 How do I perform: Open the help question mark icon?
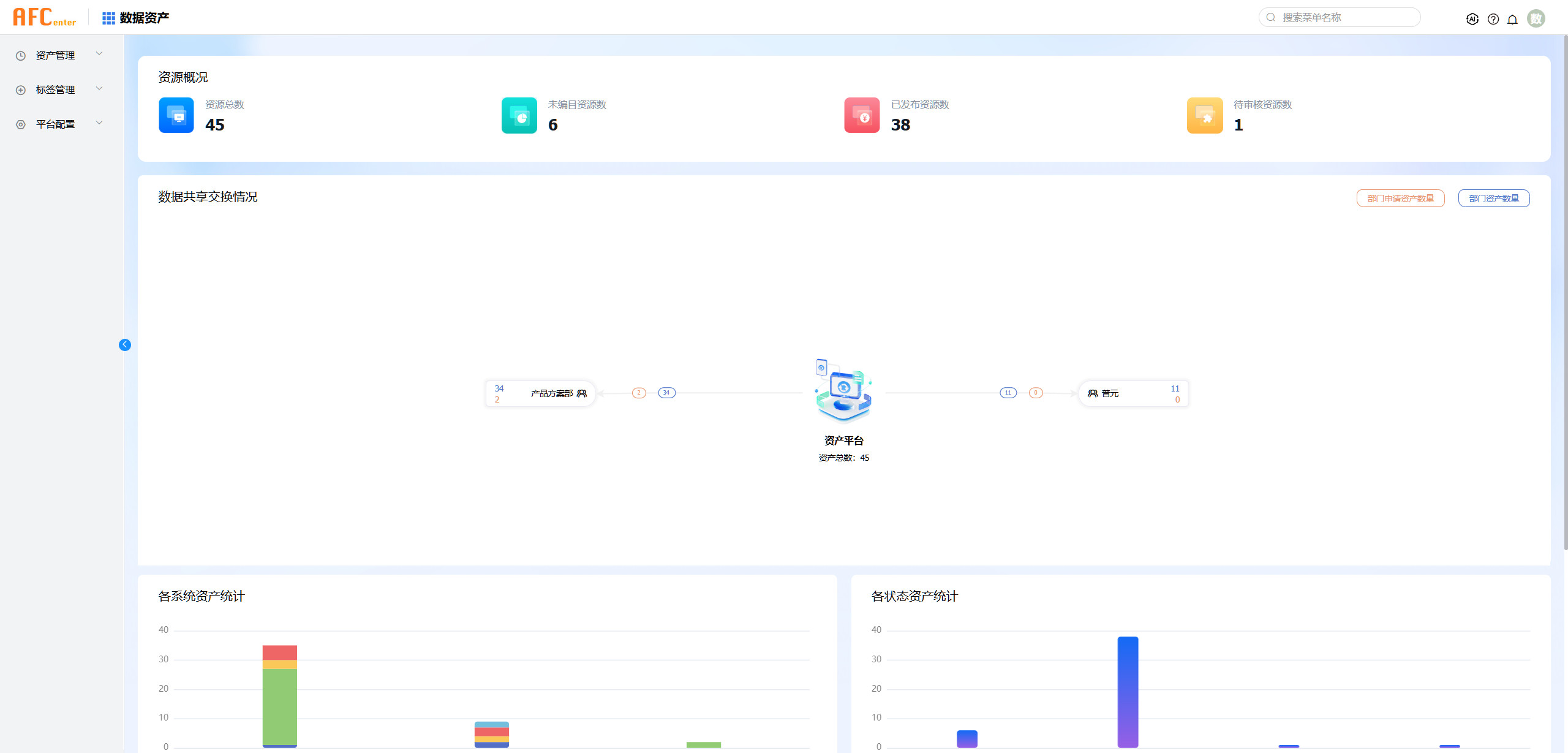[x=1493, y=19]
